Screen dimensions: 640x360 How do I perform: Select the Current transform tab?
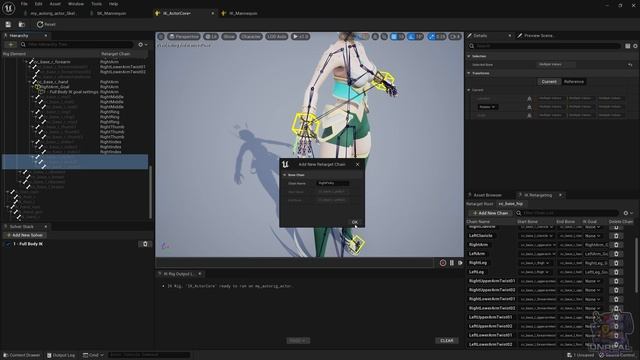pos(549,82)
